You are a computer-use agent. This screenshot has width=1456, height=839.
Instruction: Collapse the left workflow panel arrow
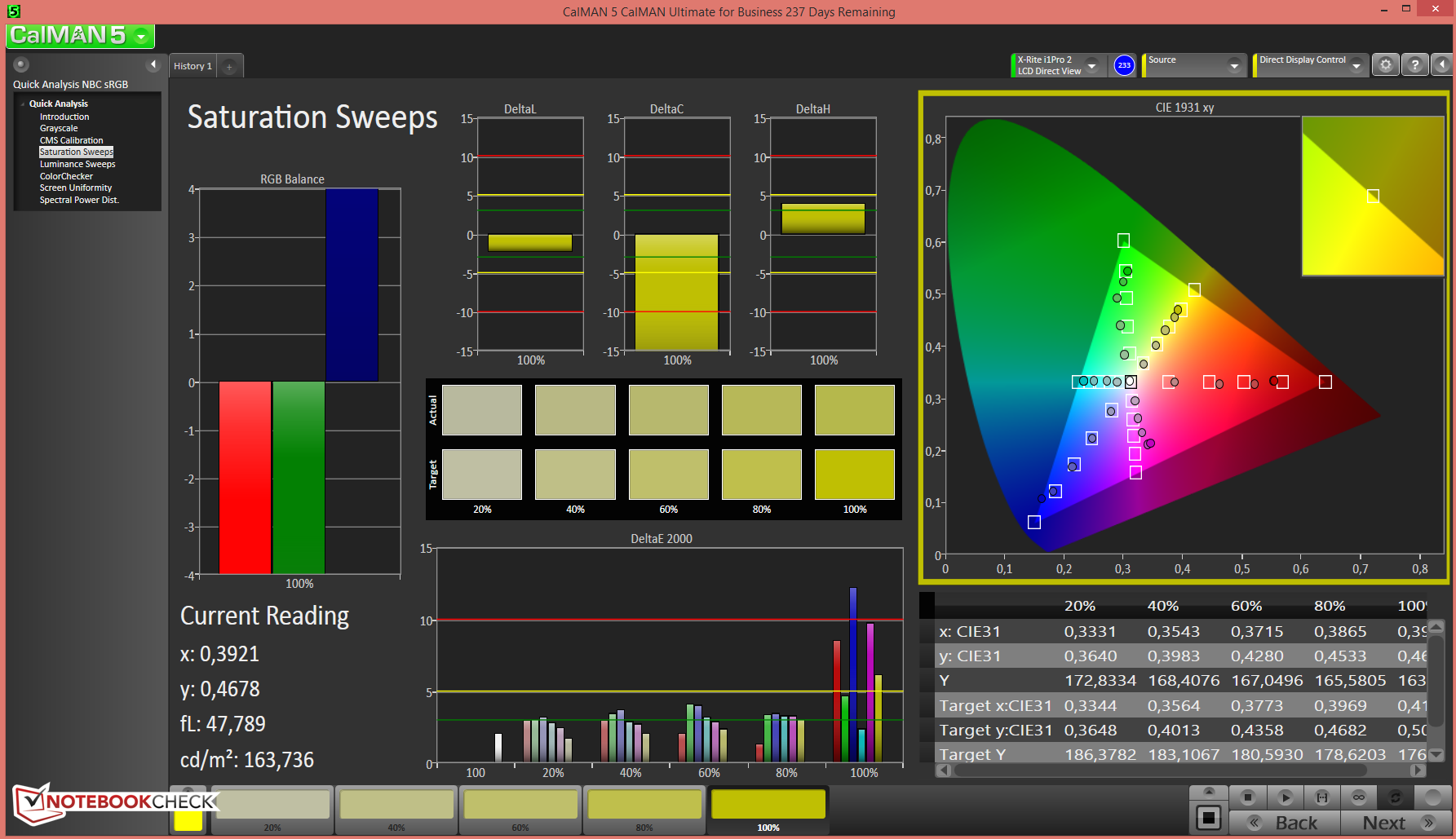pyautogui.click(x=153, y=64)
